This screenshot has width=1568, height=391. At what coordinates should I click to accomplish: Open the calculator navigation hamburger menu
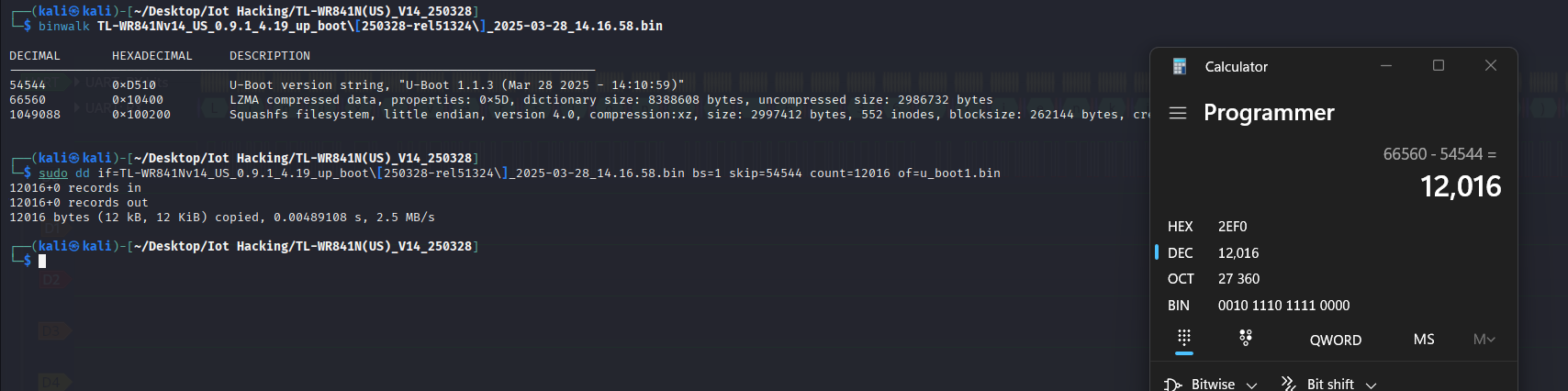tap(1178, 113)
